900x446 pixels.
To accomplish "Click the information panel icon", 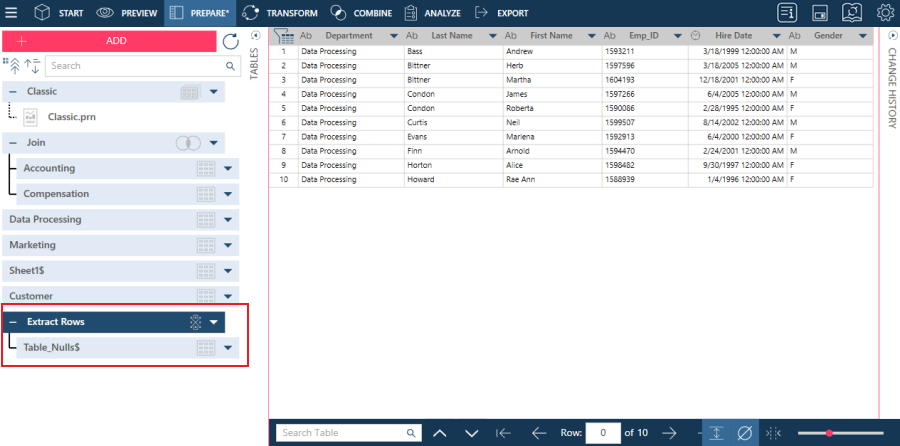I will point(788,13).
